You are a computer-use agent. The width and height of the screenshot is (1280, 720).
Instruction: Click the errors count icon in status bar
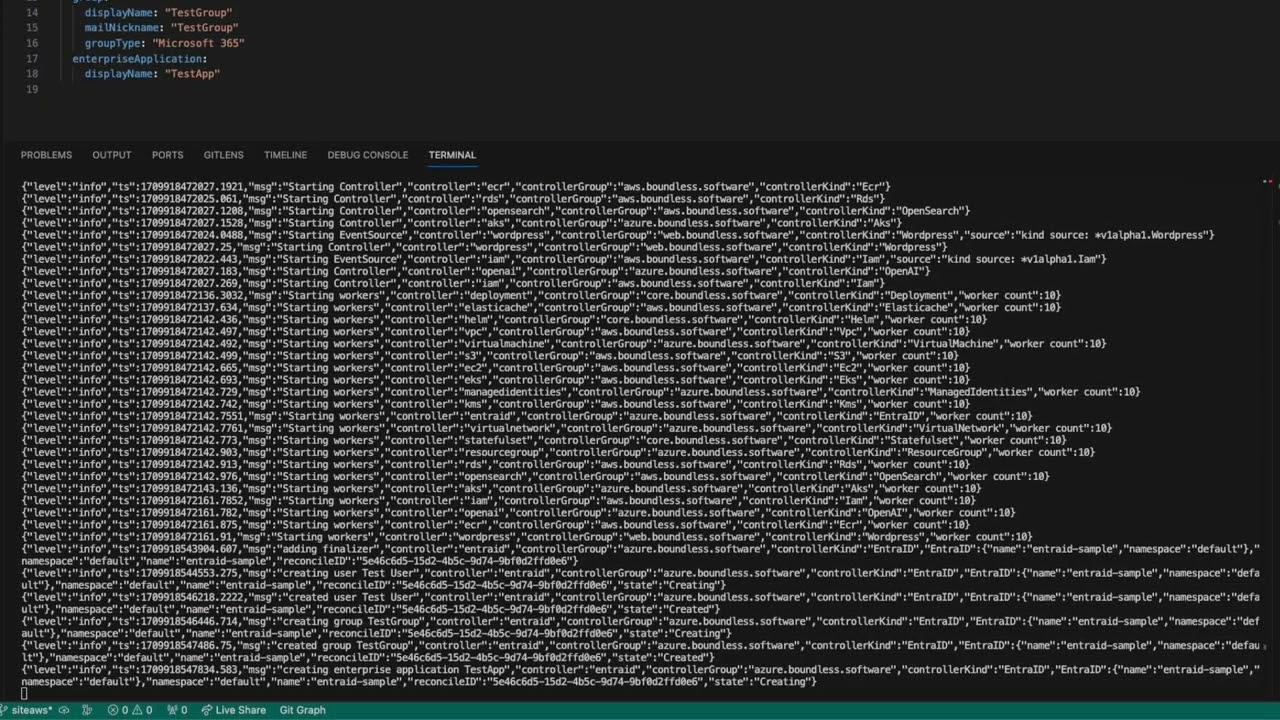tap(118, 710)
